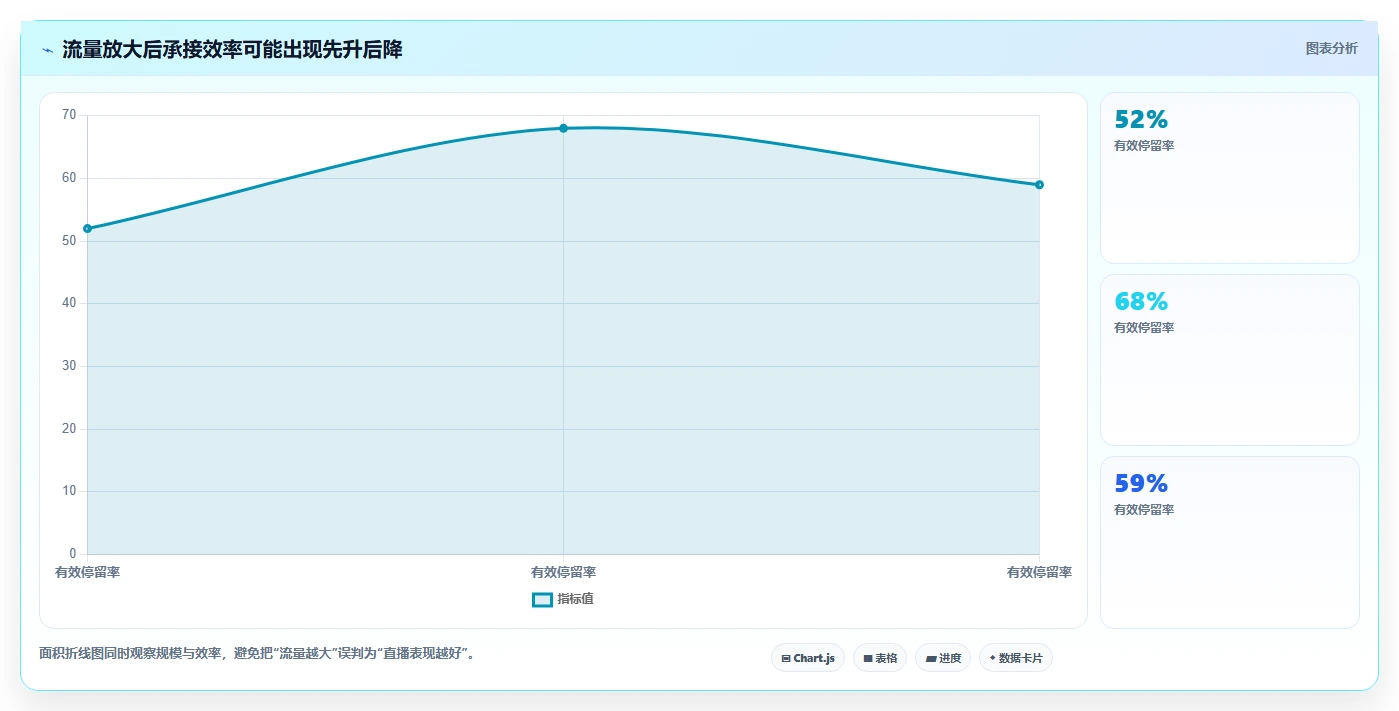Image resolution: width=1399 pixels, height=711 pixels.
Task: Click the 有效停留率 caption under 59%
Action: point(1144,510)
